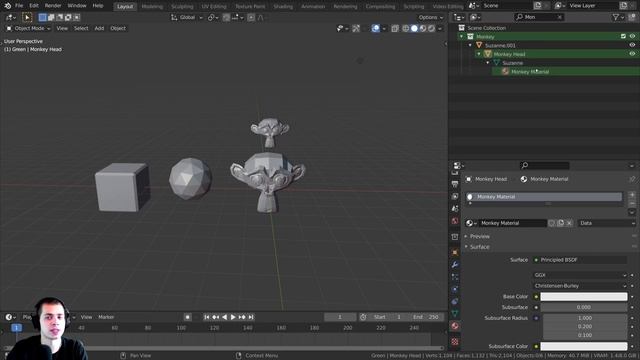Jump to the last timeline frame
Viewport: 640px width, 360px height.
tap(251, 317)
